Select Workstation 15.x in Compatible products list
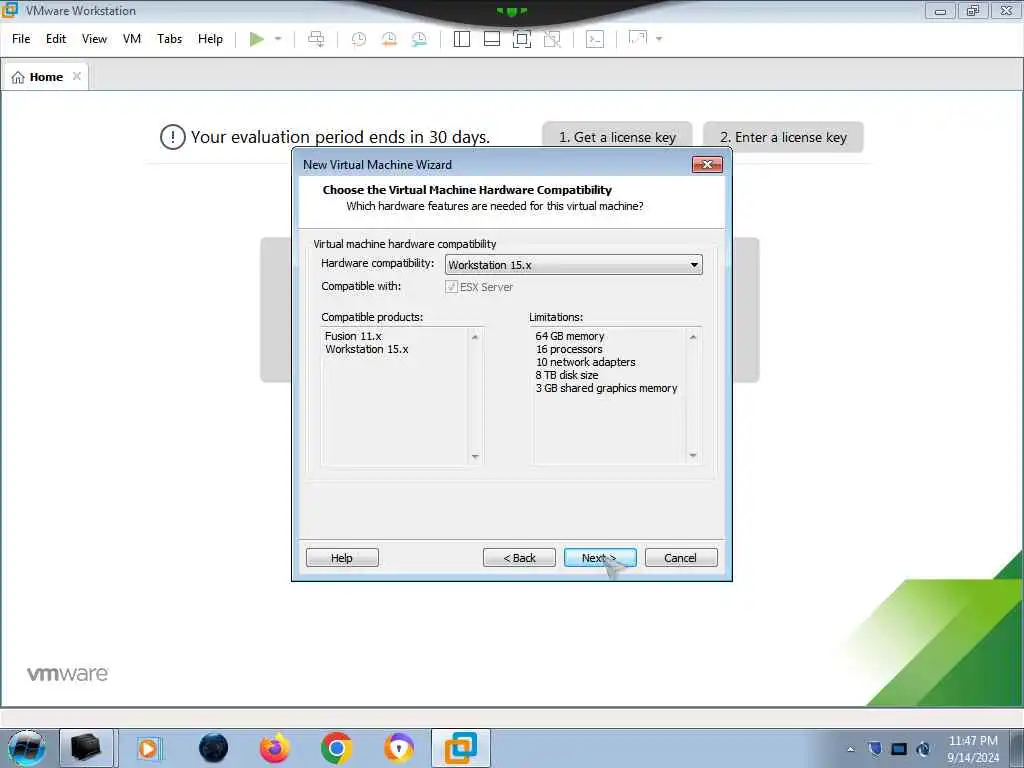The image size is (1024, 768). pyautogui.click(x=367, y=349)
